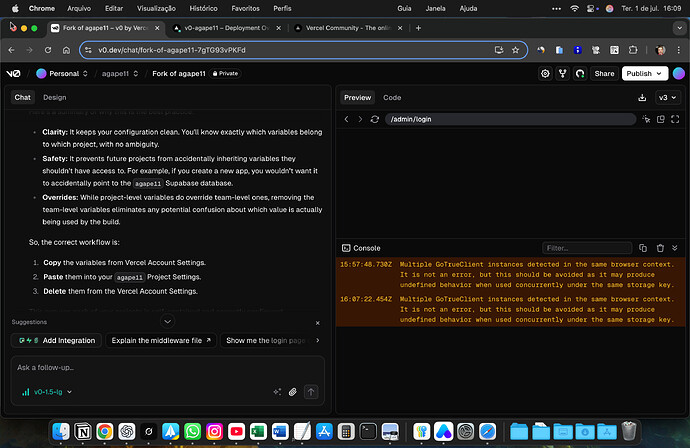The image size is (690, 448).
Task: Open v0-1.5-lg model selector
Action: pyautogui.click(x=47, y=392)
